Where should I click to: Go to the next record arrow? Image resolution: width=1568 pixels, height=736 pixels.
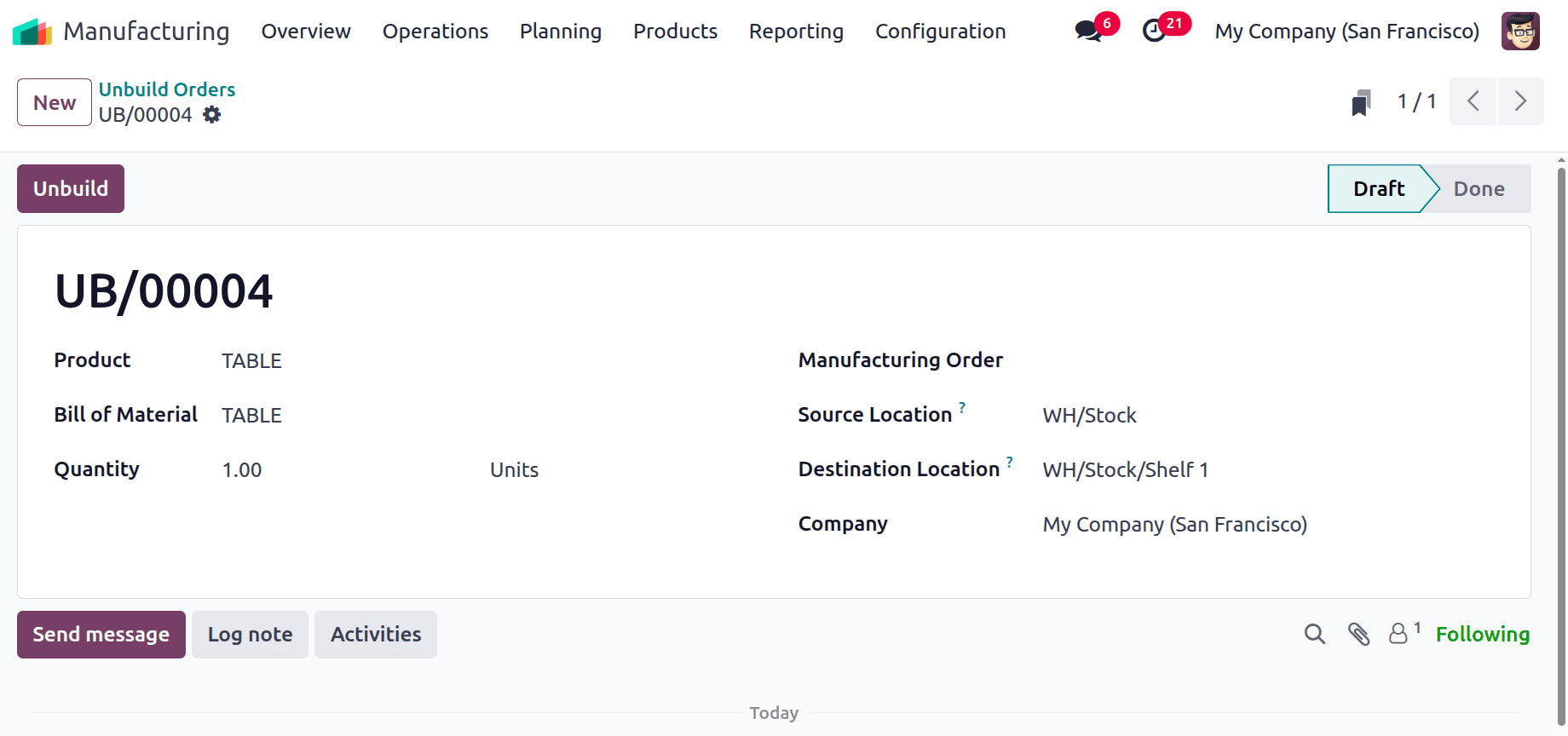click(x=1520, y=101)
